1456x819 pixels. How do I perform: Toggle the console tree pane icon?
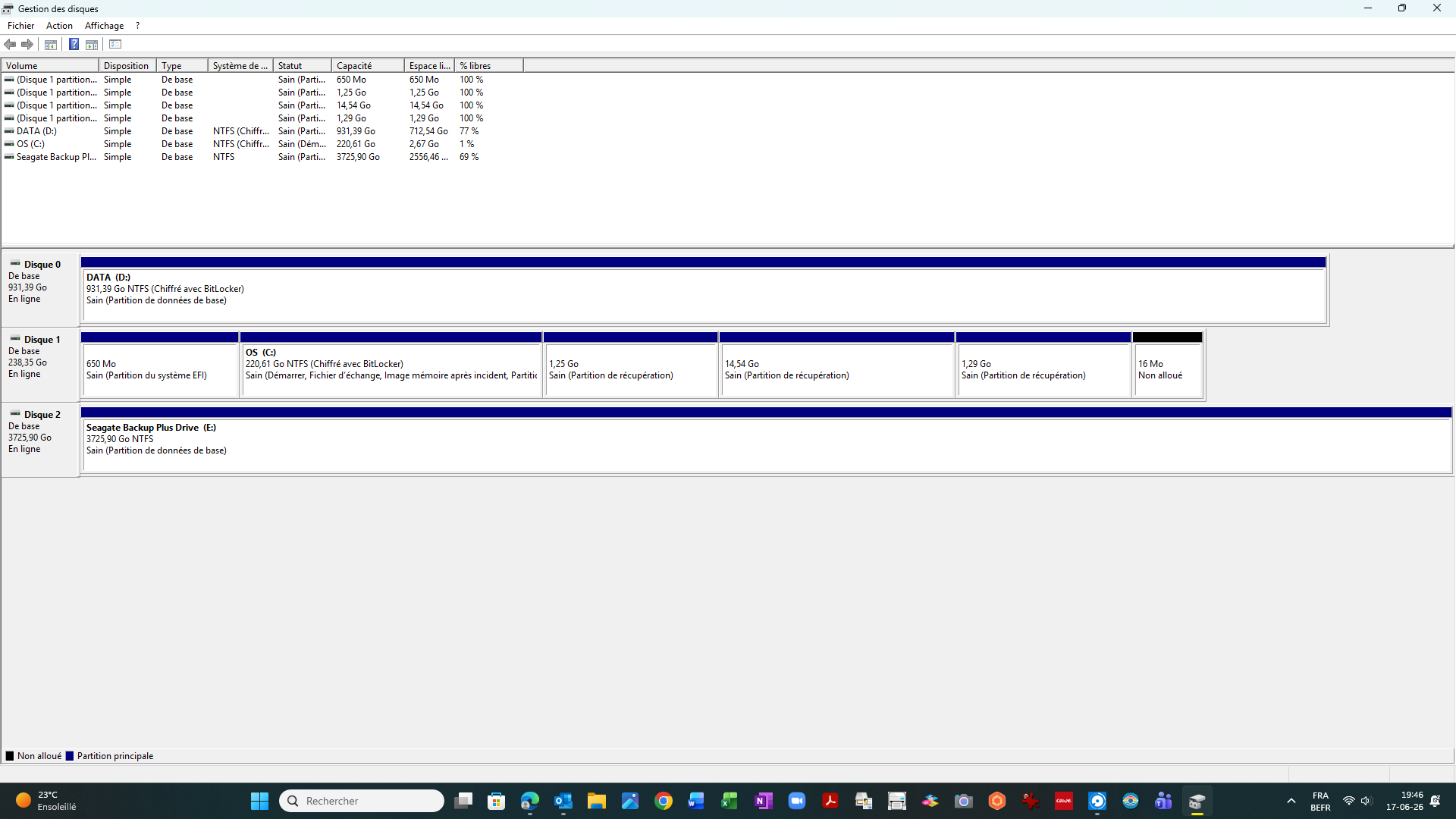[x=51, y=44]
